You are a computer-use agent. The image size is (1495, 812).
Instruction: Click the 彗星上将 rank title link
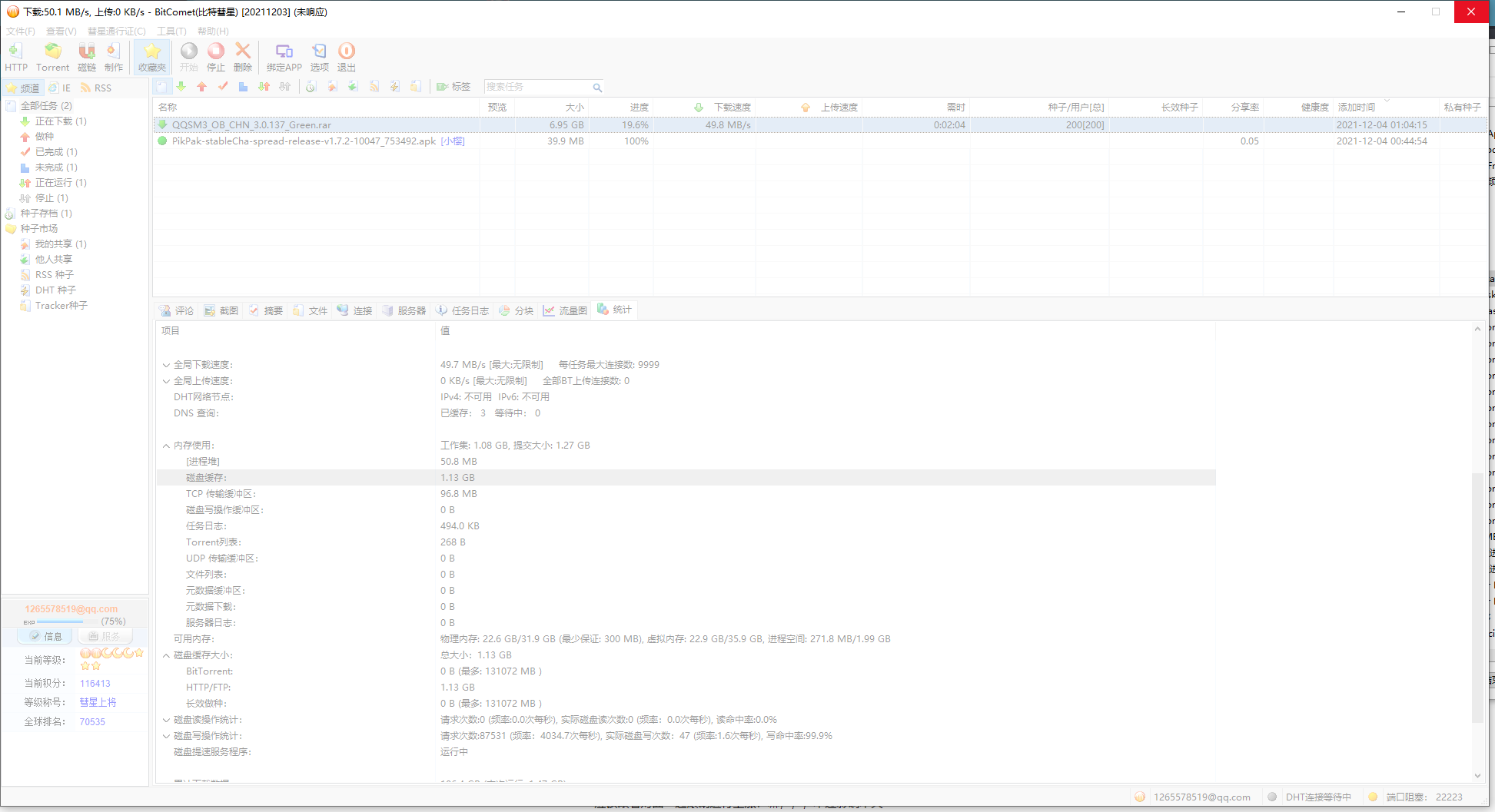[x=98, y=702]
